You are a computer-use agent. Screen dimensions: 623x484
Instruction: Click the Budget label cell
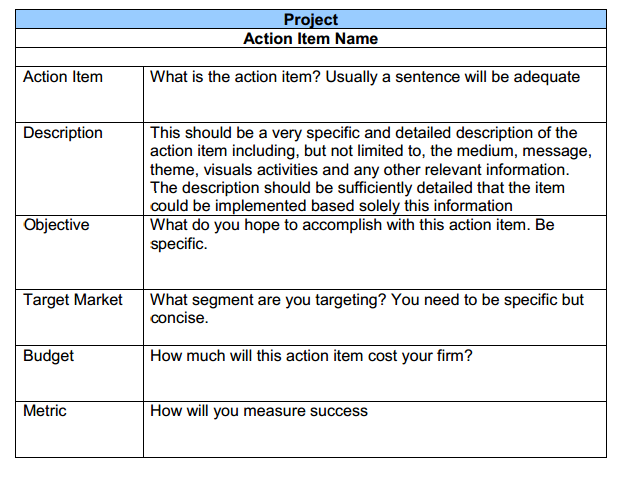[x=79, y=374]
